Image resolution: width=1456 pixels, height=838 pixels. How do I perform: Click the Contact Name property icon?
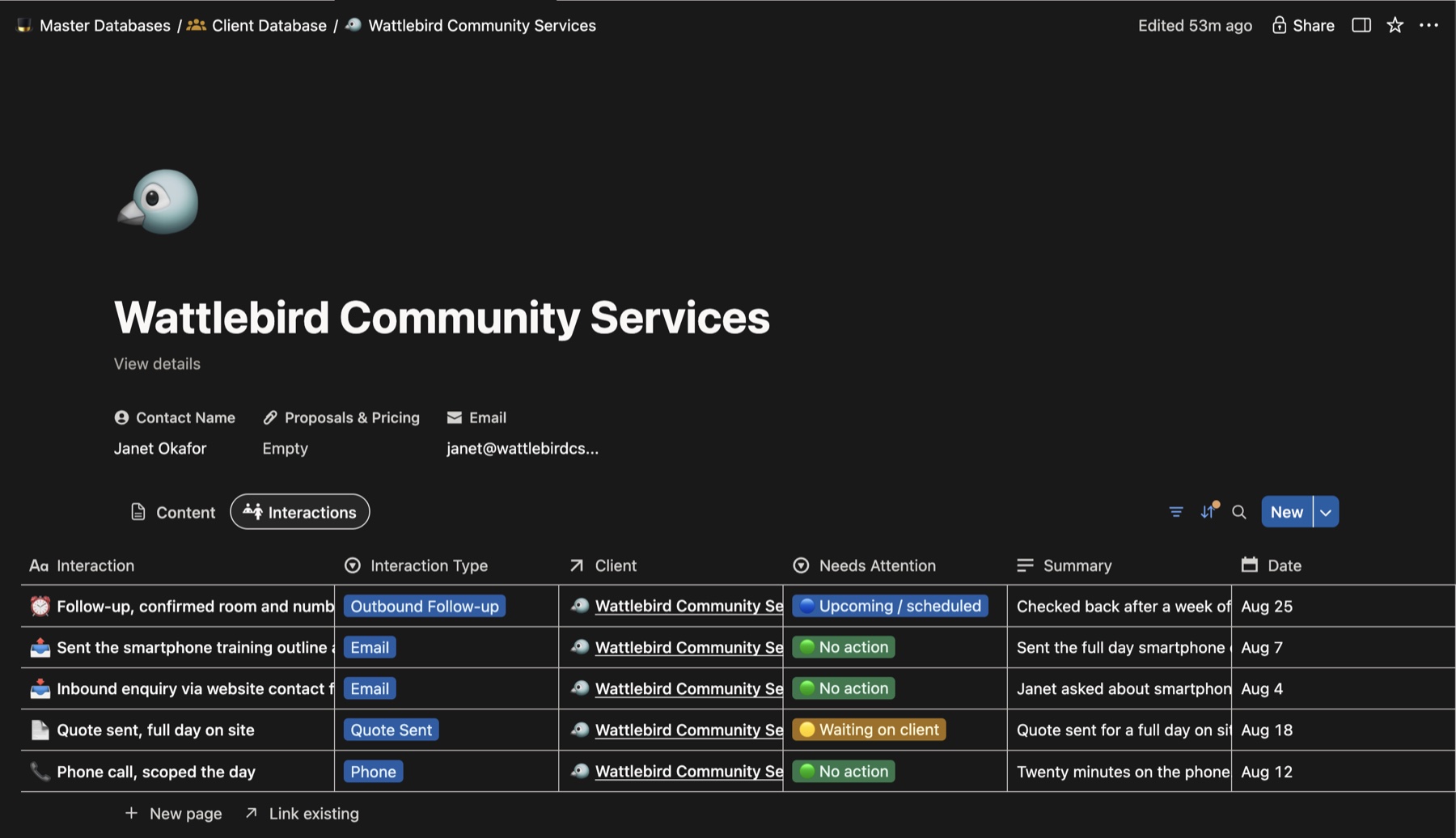[x=121, y=417]
